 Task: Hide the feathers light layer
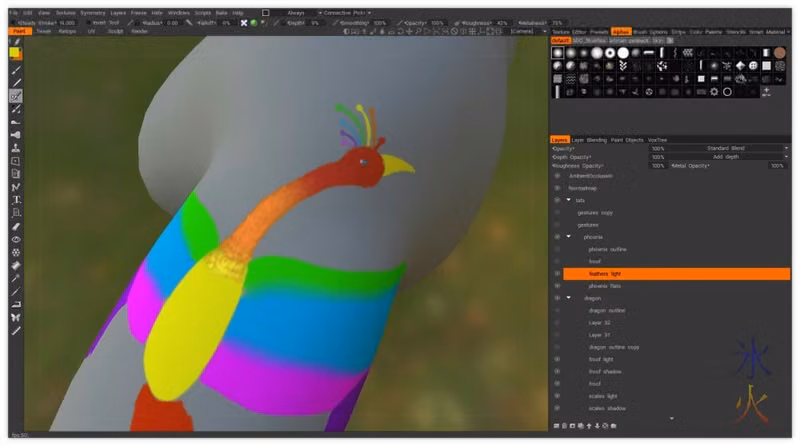click(557, 274)
